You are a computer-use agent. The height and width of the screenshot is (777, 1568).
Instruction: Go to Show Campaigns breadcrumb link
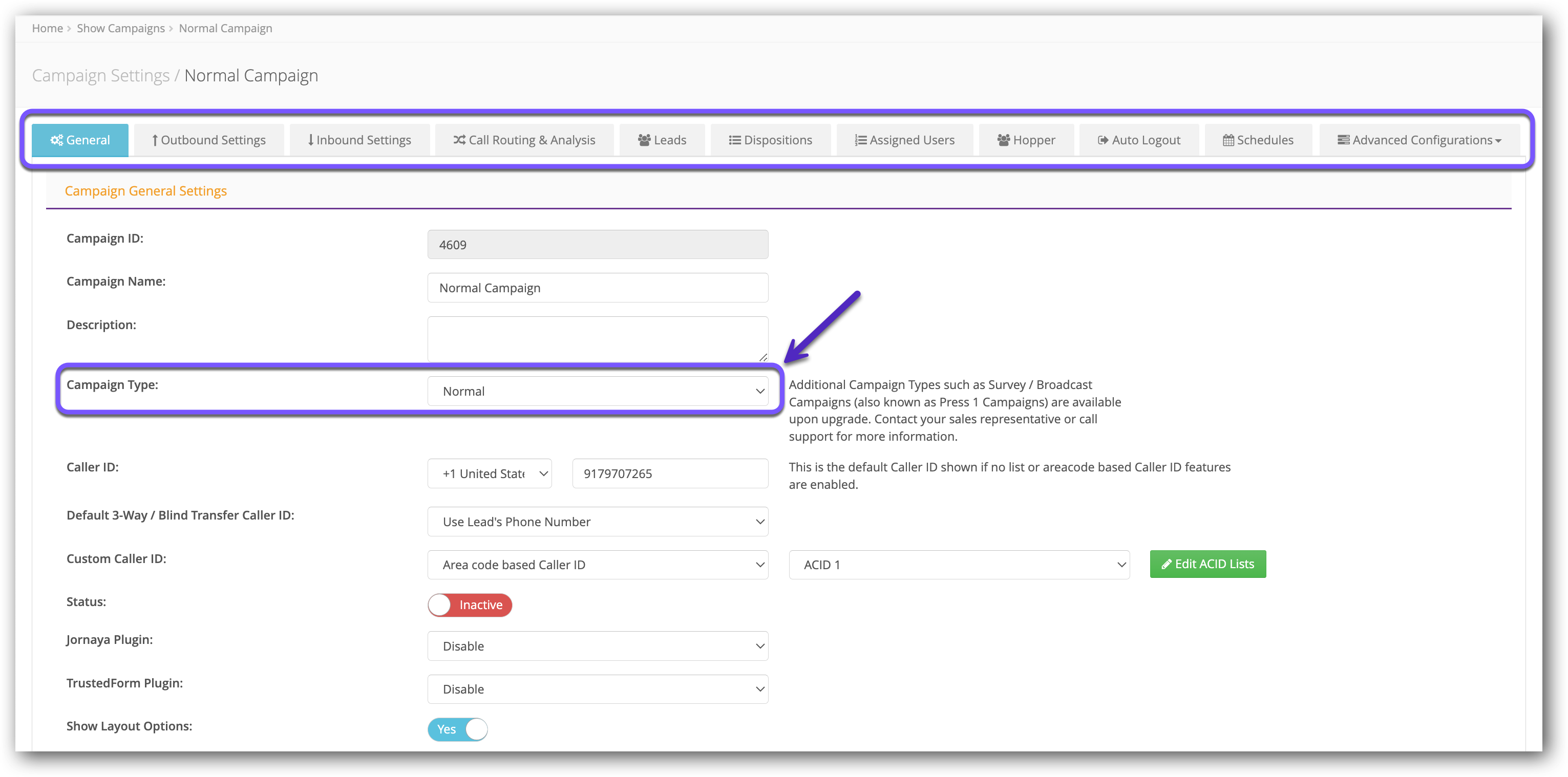(x=120, y=28)
